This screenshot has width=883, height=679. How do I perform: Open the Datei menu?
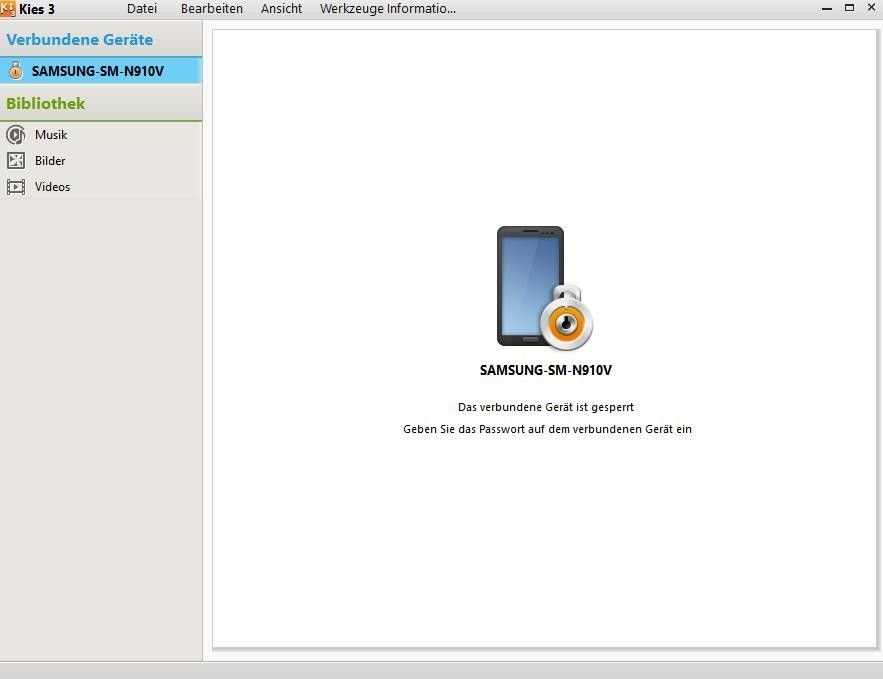pyautogui.click(x=142, y=8)
